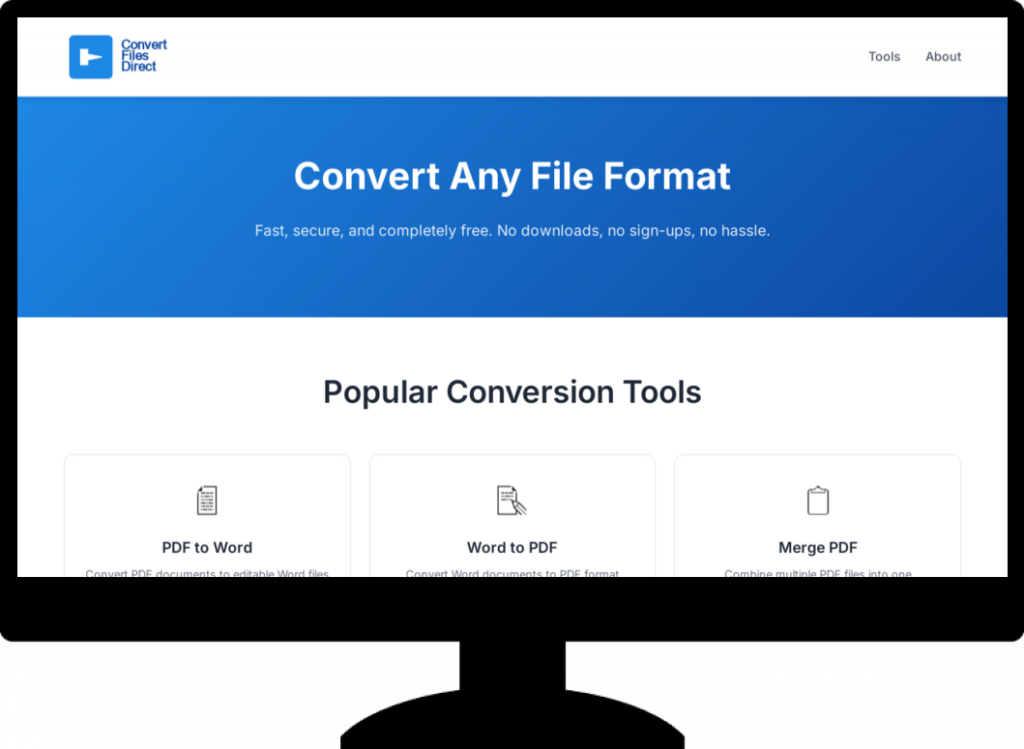
Task: Click the Popular Conversion Tools heading
Action: (512, 392)
